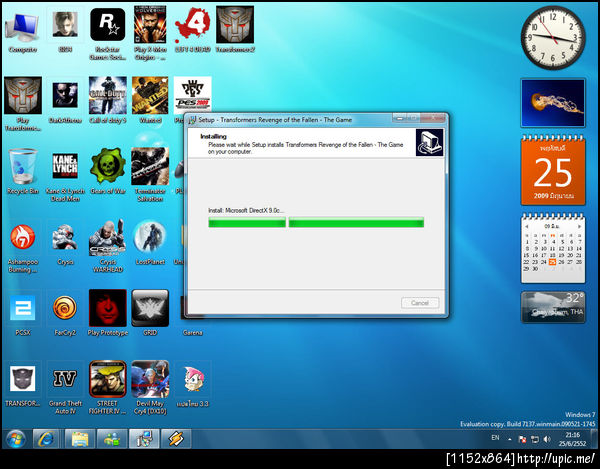
Task: Open the Windows Start menu orb
Action: pyautogui.click(x=16, y=439)
